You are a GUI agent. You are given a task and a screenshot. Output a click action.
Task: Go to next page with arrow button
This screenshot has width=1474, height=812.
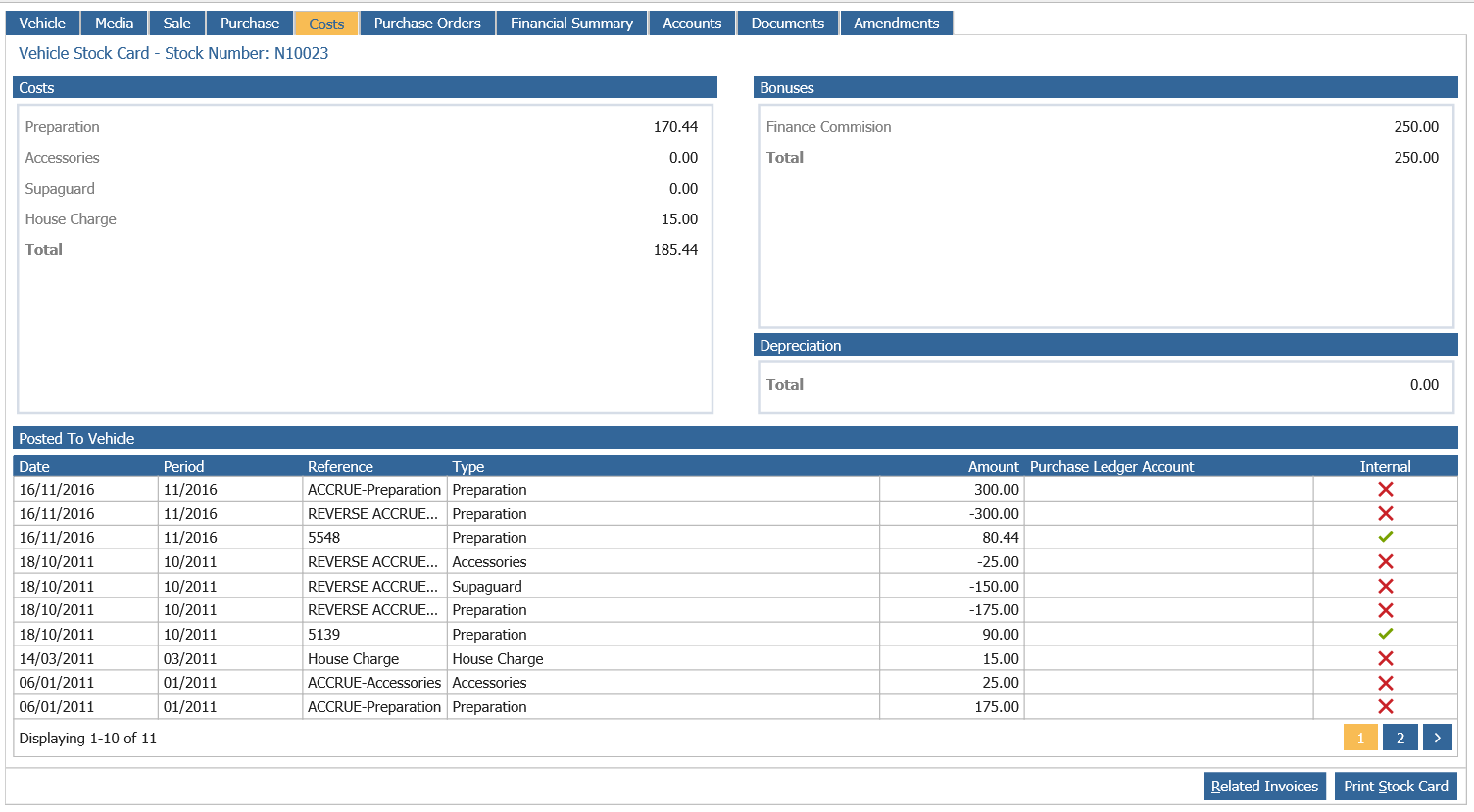click(1437, 738)
